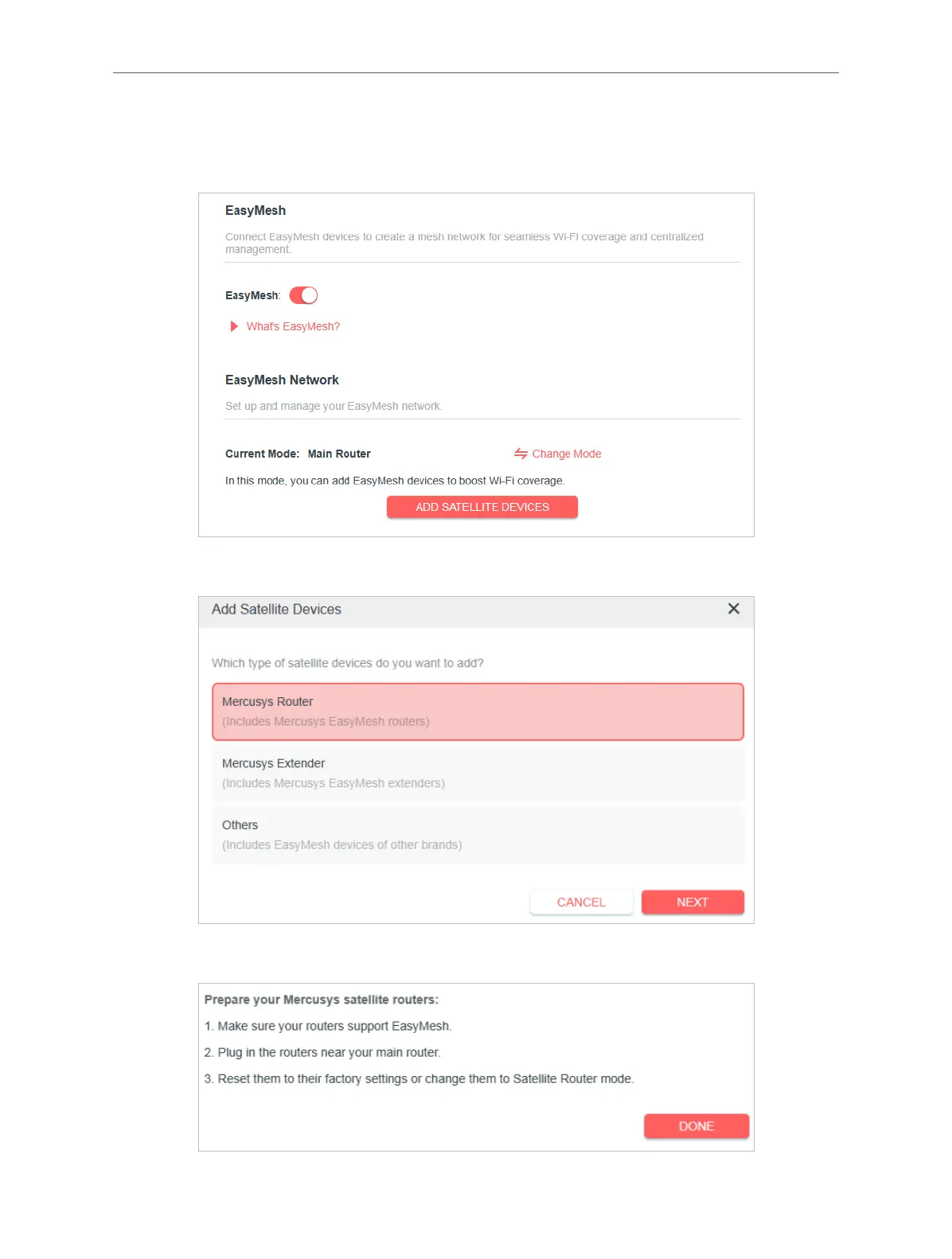Expand the What's EasyMesh triangle arrow
This screenshot has height=1259, width=952.
pyautogui.click(x=234, y=326)
